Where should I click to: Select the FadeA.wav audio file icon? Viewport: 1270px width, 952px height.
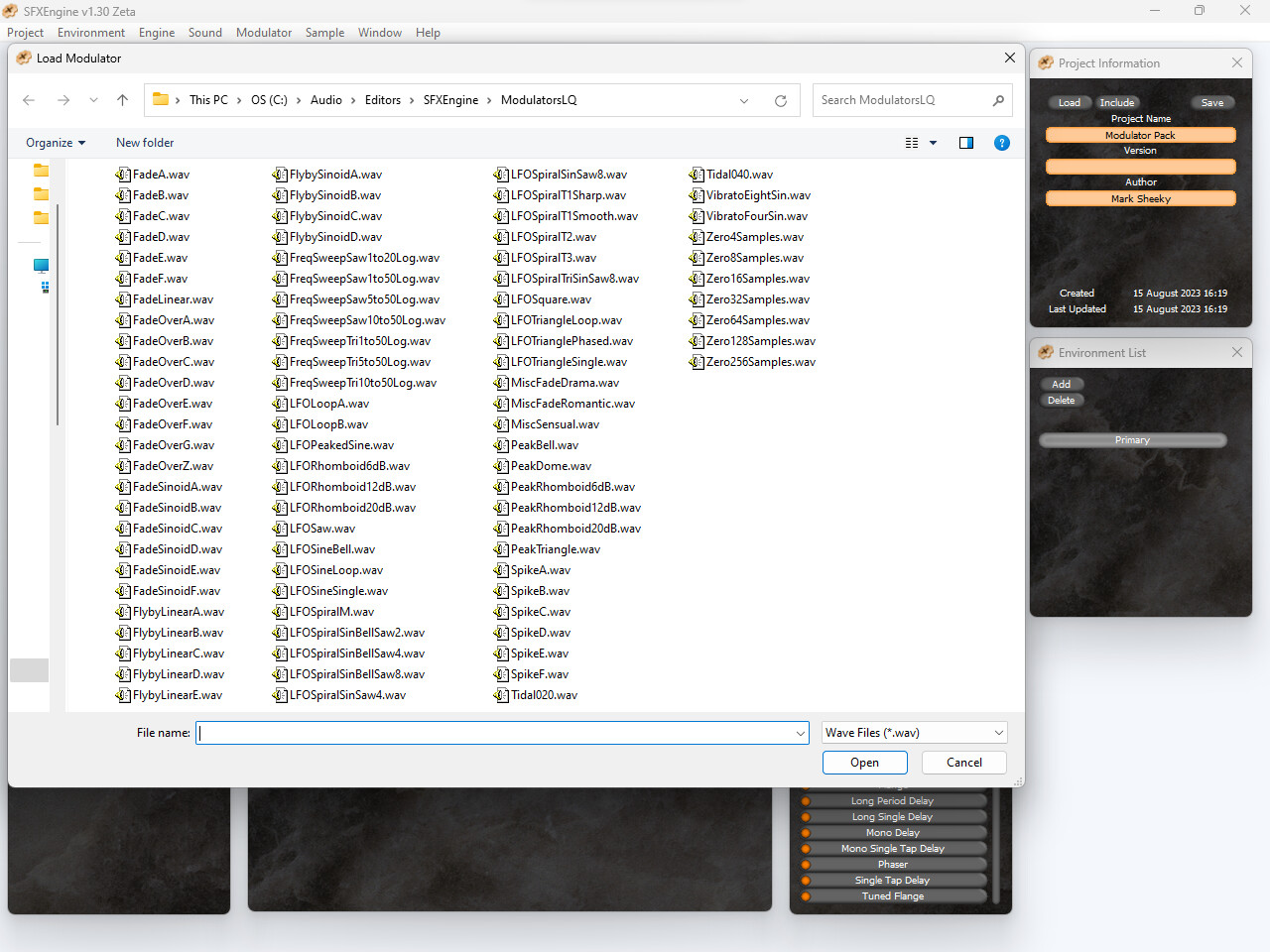click(x=121, y=174)
